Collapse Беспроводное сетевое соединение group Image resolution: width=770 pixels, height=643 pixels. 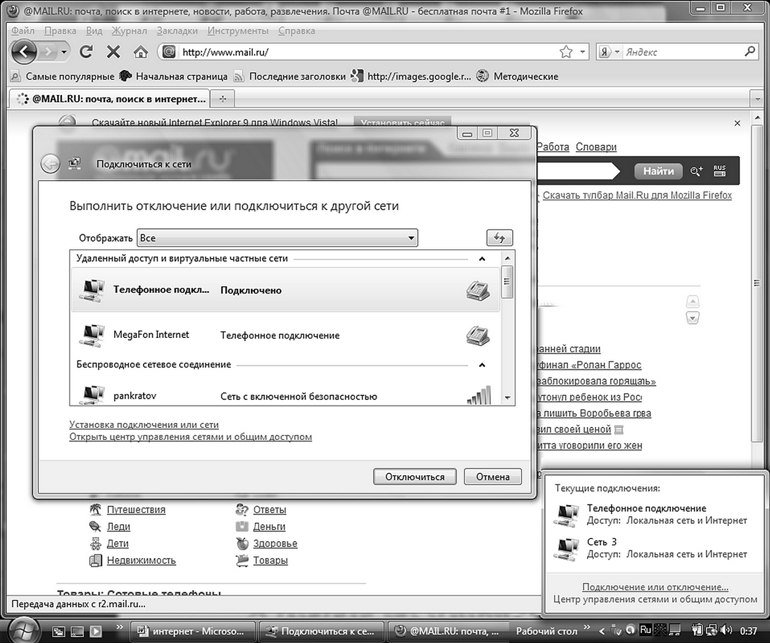(x=482, y=364)
